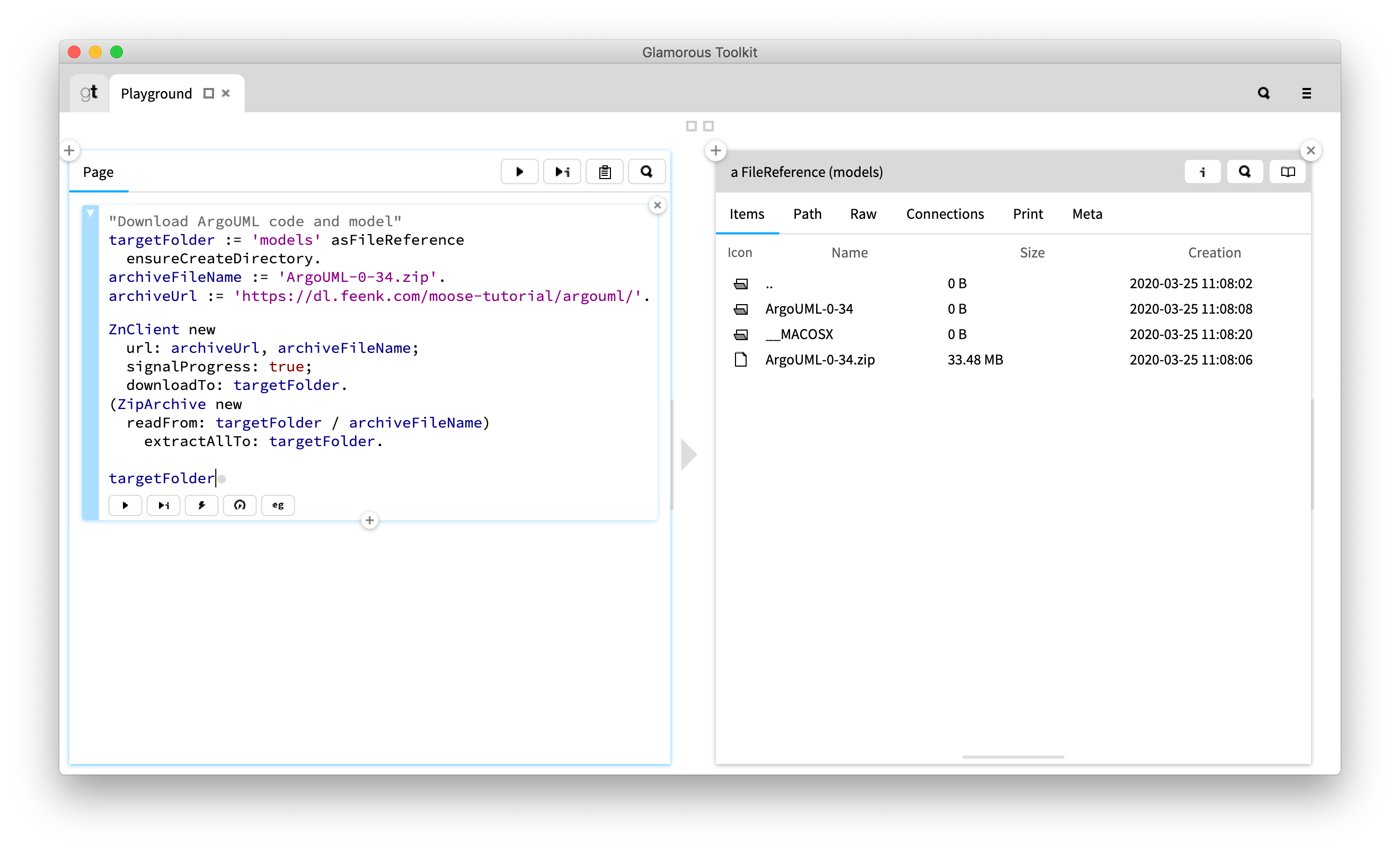Open search with the magnifier in the Page toolbar
The image size is (1400, 853).
(x=646, y=172)
